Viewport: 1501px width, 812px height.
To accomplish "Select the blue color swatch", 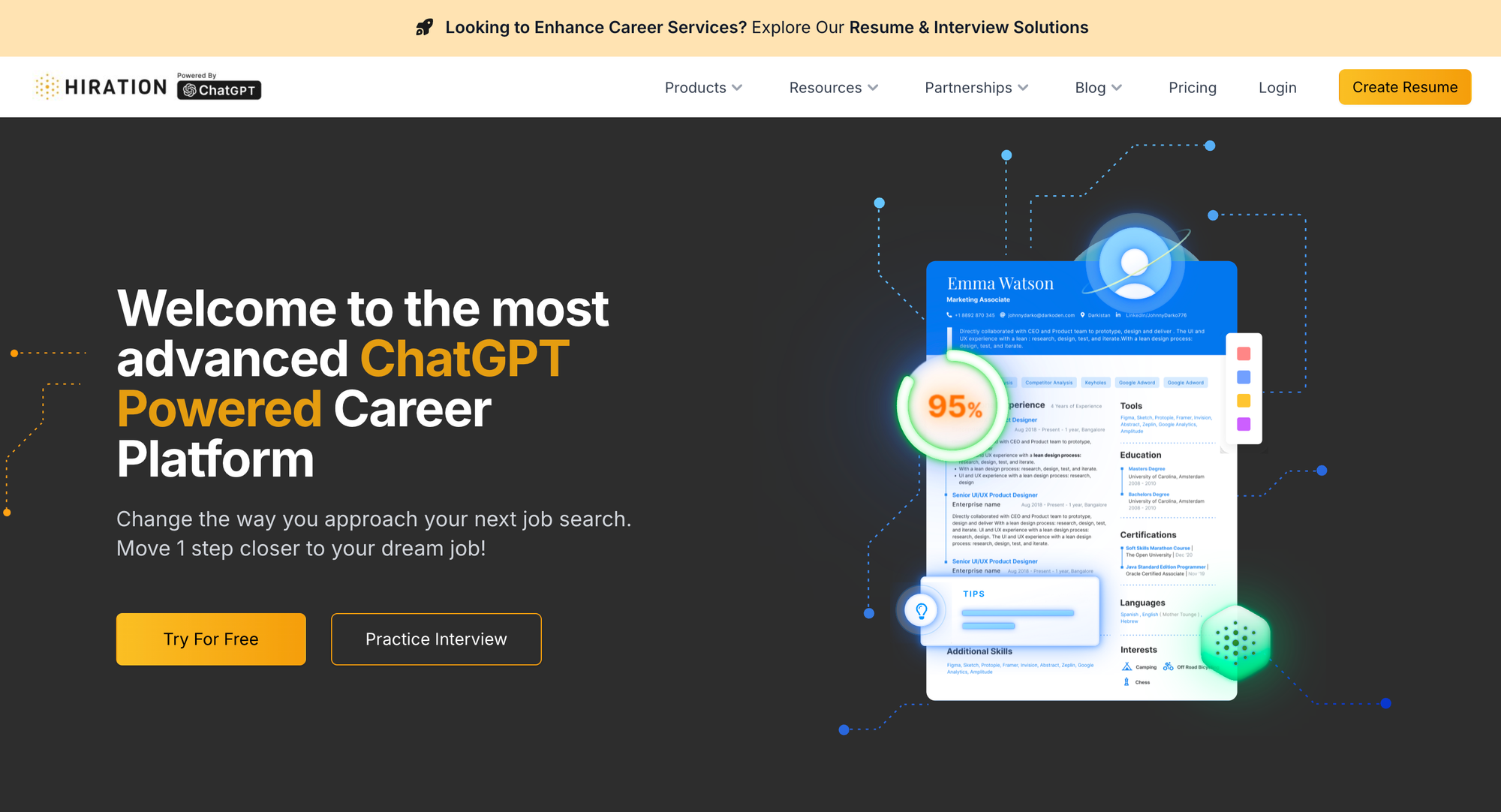I will point(1244,377).
